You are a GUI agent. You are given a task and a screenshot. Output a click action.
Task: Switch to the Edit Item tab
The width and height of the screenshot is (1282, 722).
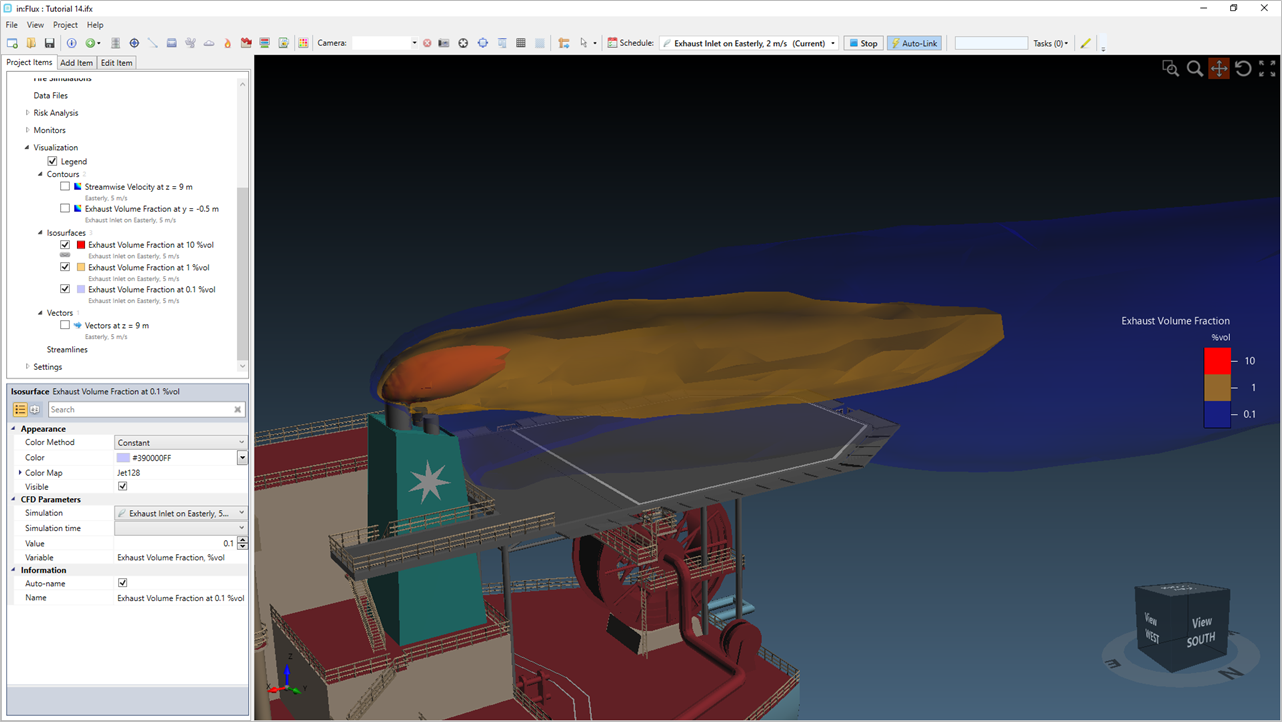point(116,63)
